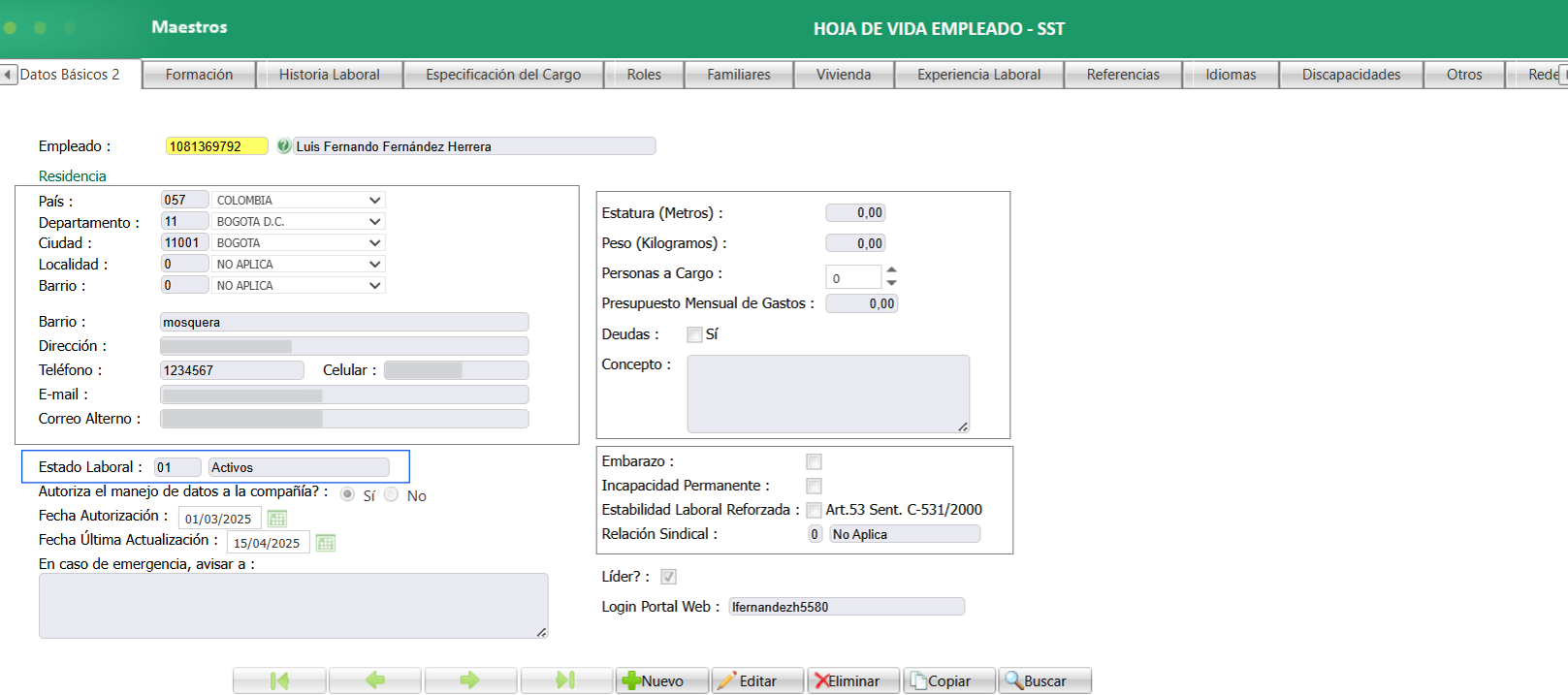Increase Personas a Cargo with up arrow
Image resolution: width=1568 pixels, height=695 pixels.
point(891,270)
